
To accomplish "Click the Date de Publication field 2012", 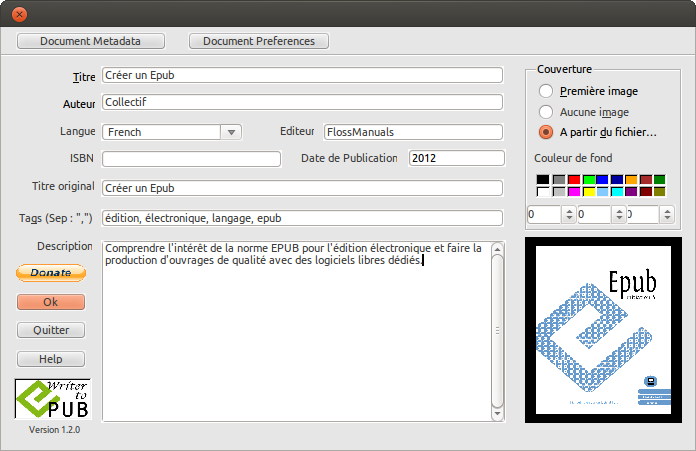I will pyautogui.click(x=457, y=158).
